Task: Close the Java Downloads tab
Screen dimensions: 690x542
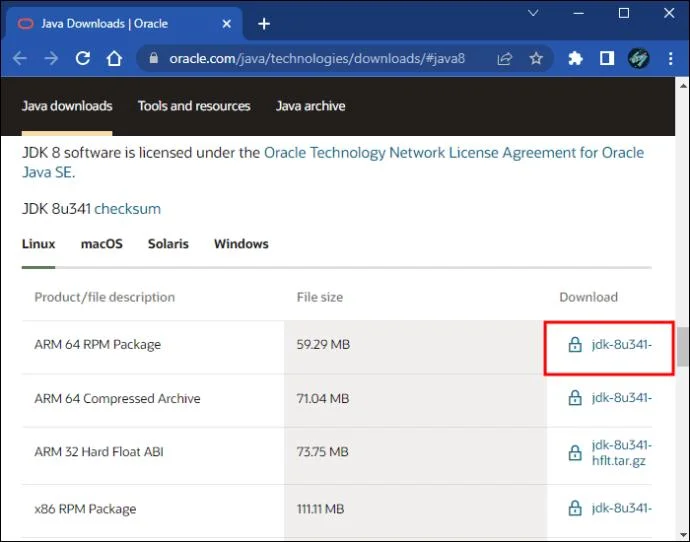Action: pos(227,24)
